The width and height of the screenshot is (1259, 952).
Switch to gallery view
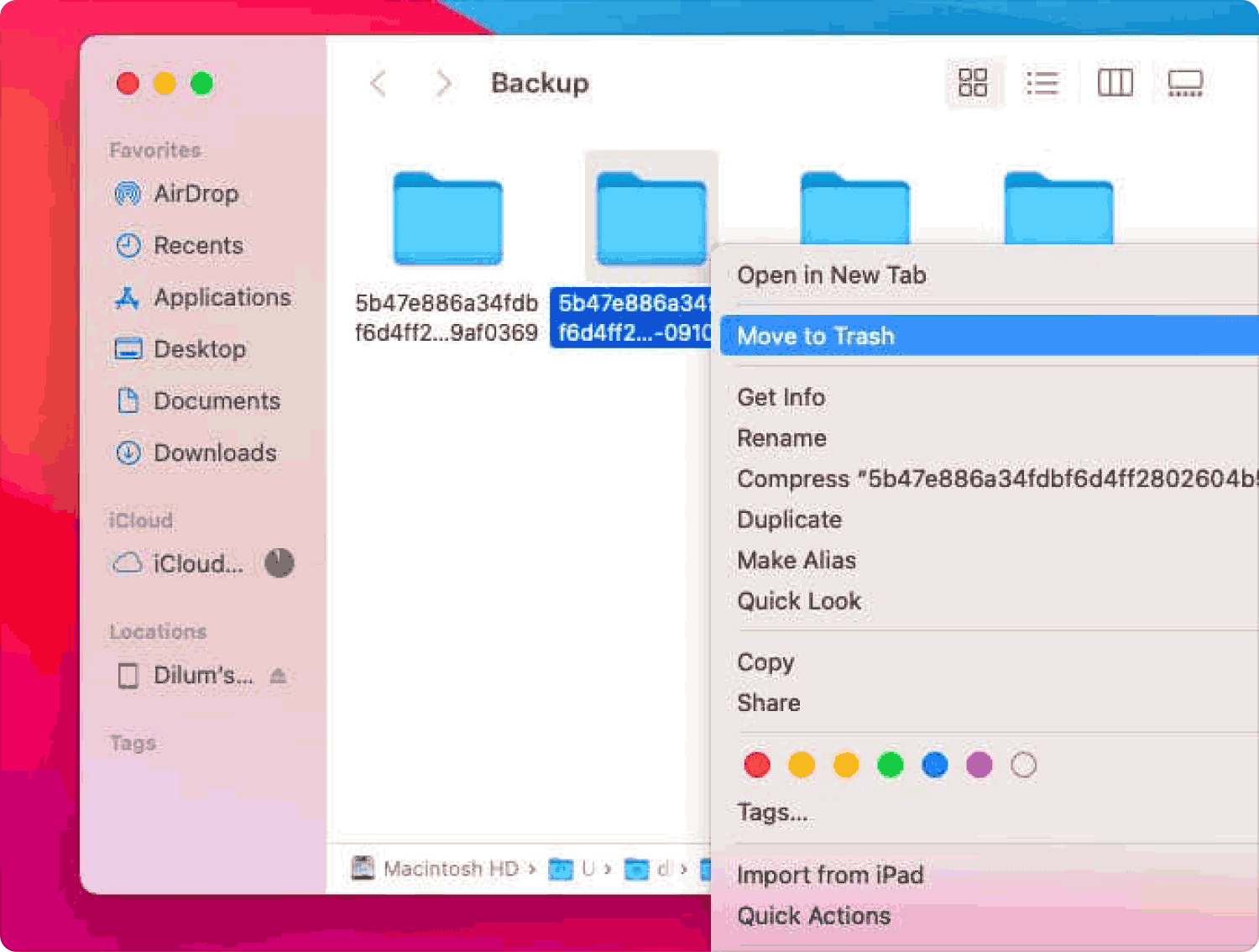(1185, 83)
